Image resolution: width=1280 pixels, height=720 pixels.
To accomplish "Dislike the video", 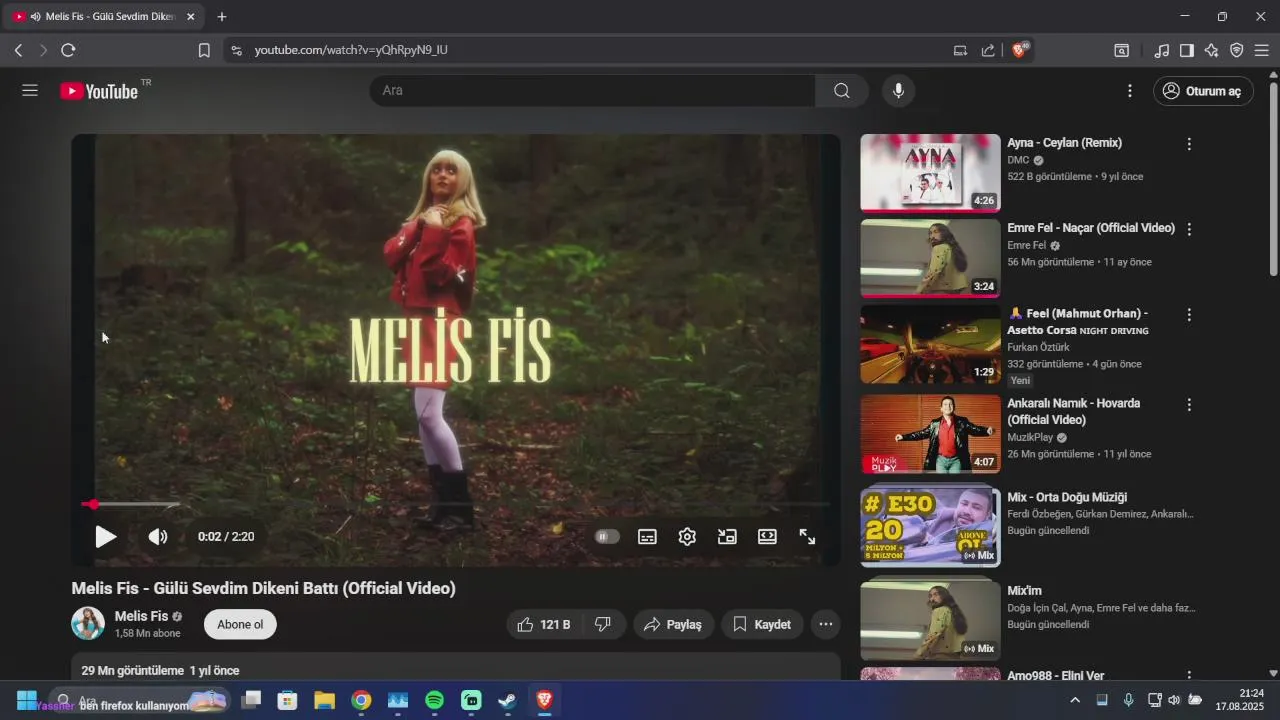I will [x=603, y=625].
